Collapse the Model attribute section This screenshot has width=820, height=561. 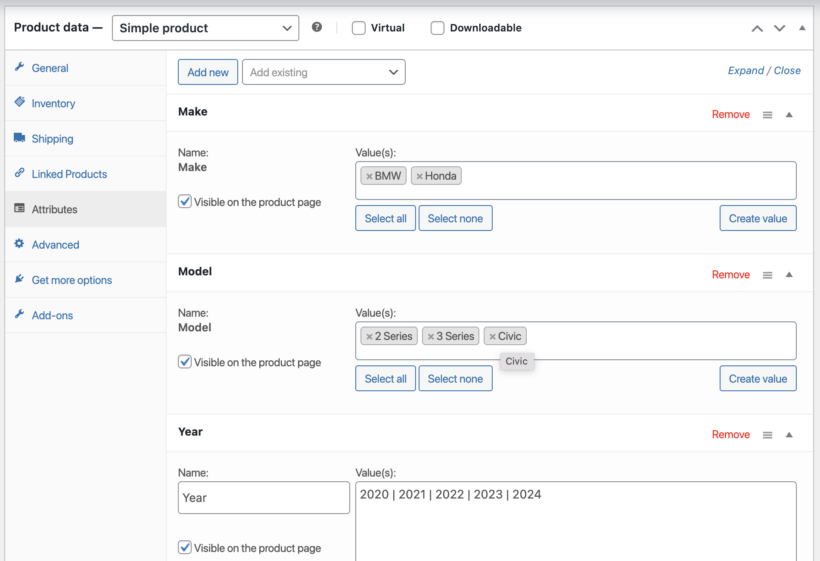tap(789, 274)
